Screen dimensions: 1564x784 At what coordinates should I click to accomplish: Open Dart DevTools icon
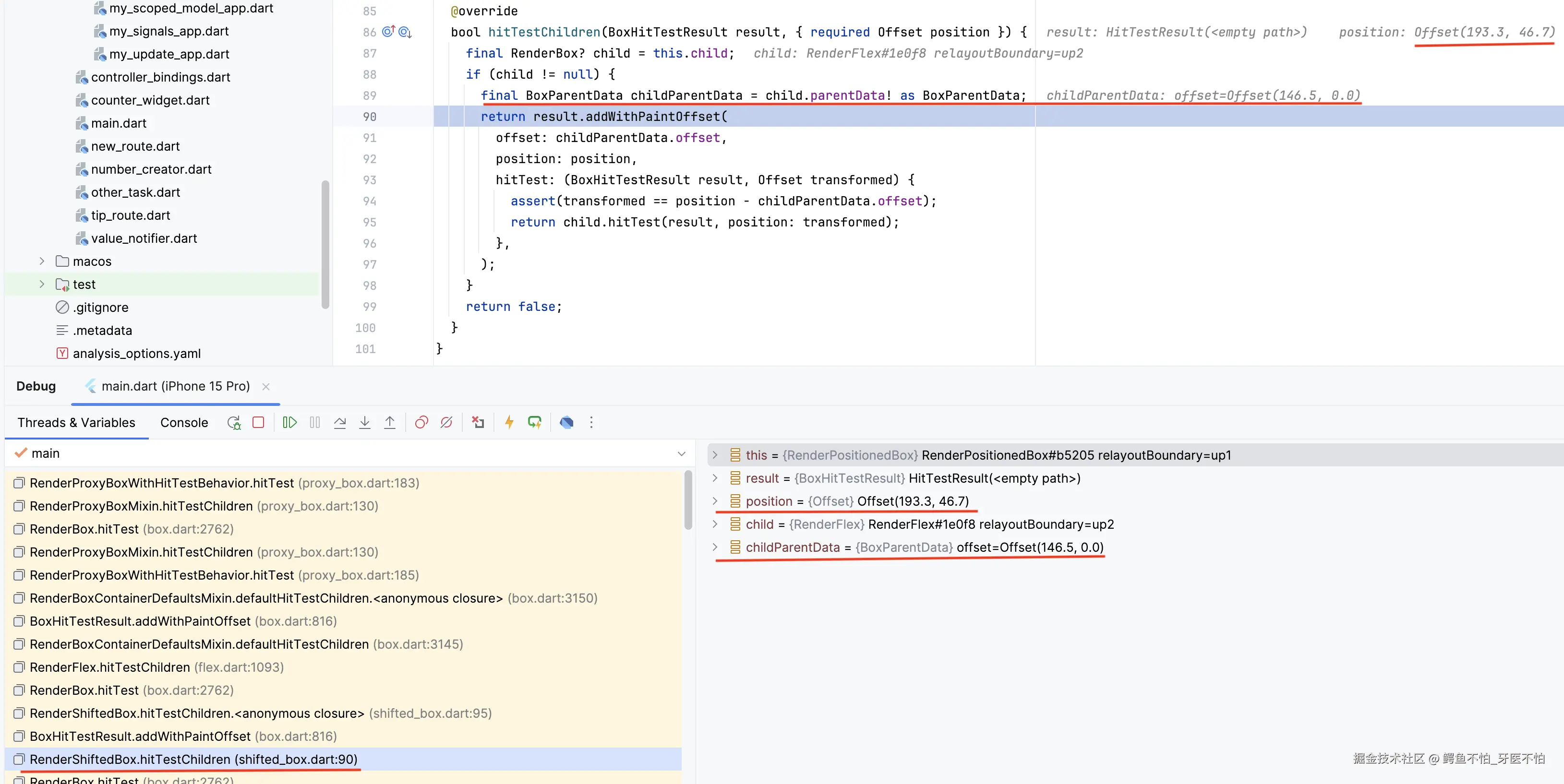point(566,422)
